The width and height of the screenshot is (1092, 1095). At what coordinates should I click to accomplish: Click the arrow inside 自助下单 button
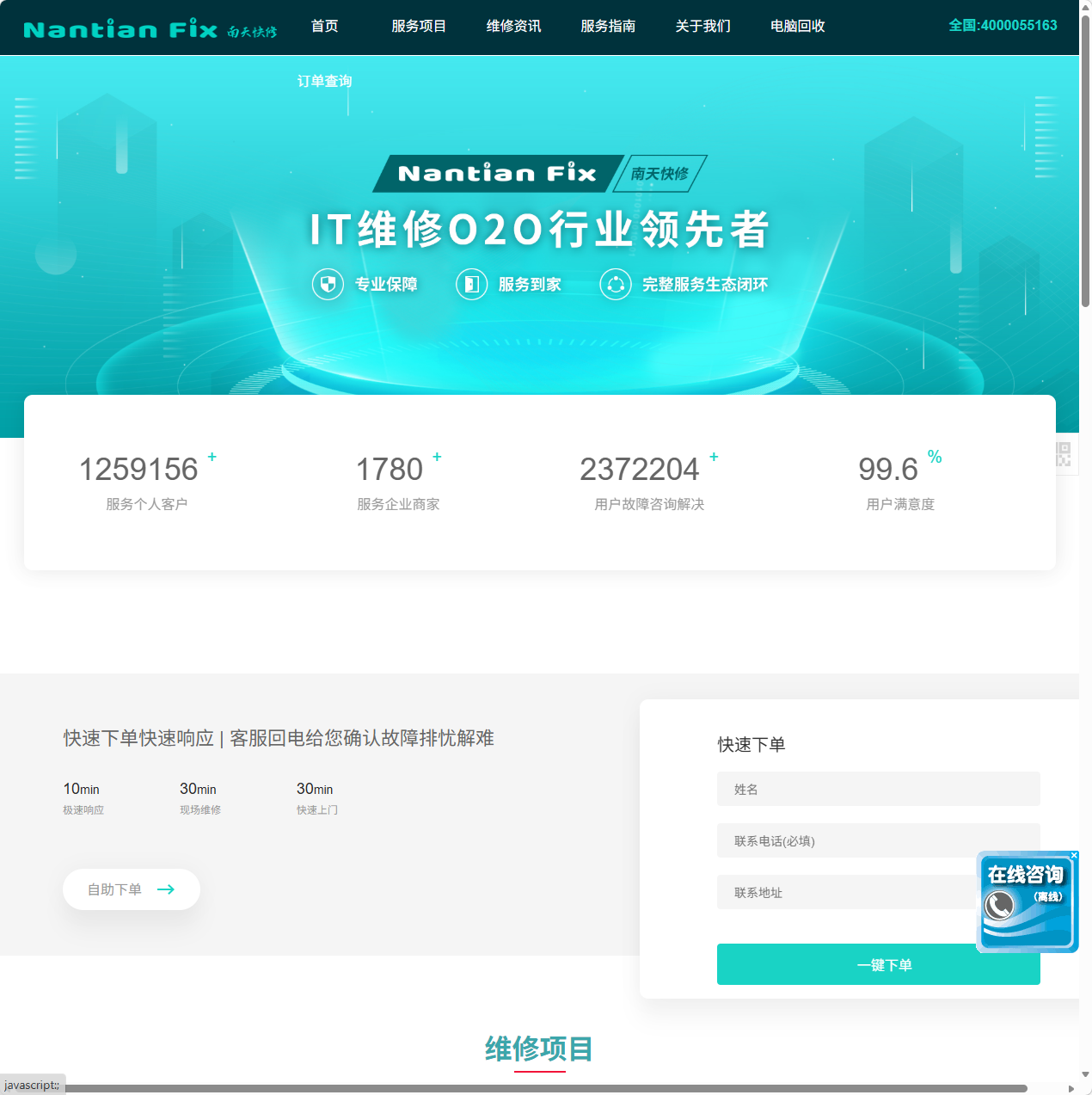[167, 889]
